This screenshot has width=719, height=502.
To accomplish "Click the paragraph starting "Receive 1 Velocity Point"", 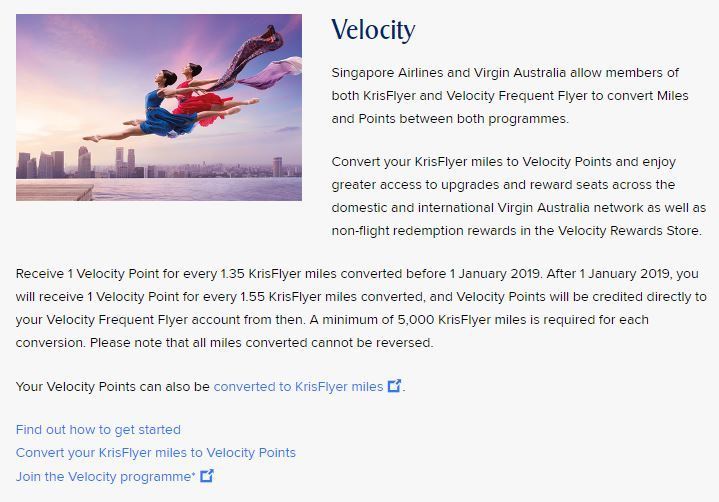I will [360, 307].
